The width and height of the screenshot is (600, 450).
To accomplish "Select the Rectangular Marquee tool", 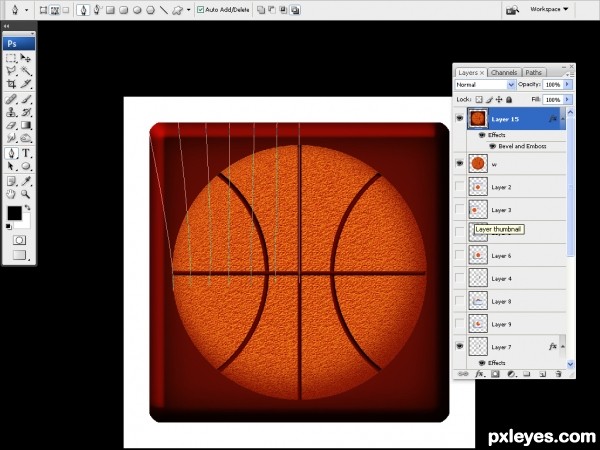I will coord(11,58).
